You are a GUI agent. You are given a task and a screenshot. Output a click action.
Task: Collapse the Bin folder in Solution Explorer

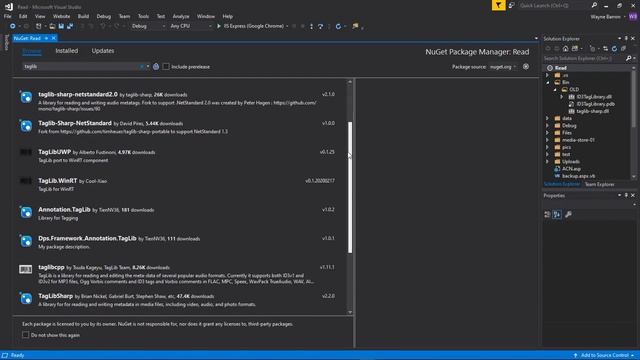[x=548, y=82]
